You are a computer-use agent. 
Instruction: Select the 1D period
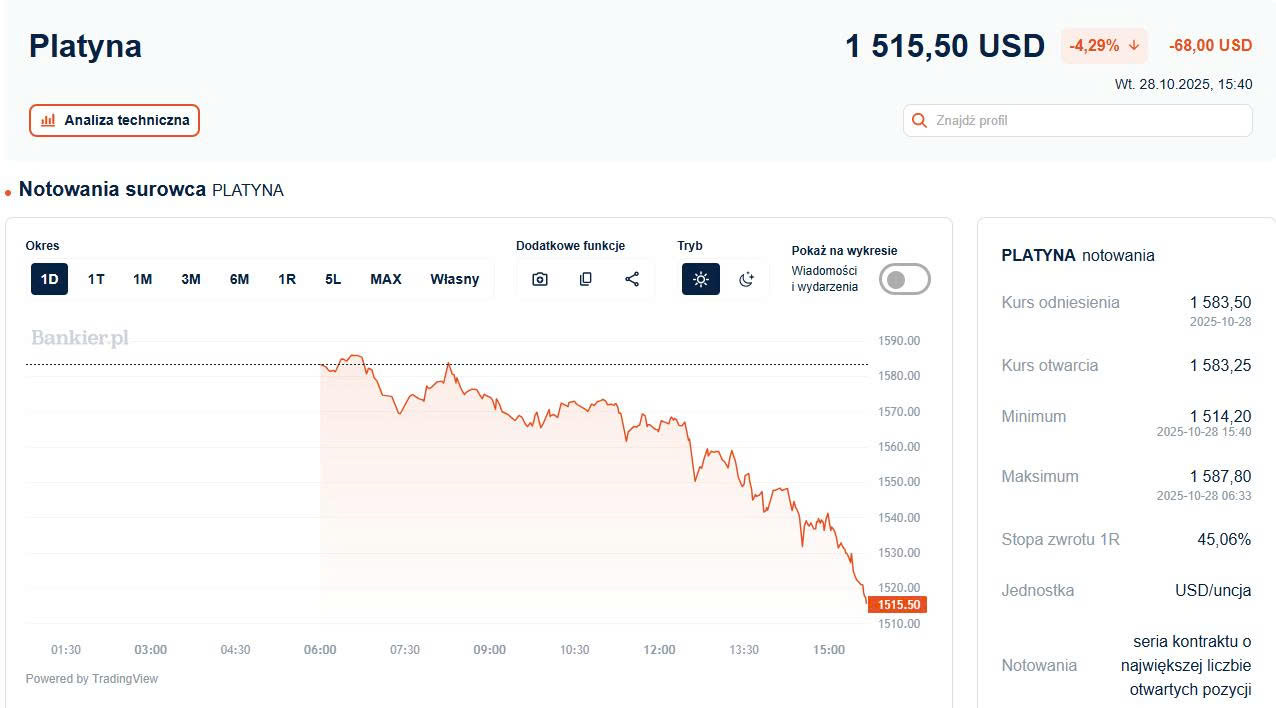pyautogui.click(x=49, y=279)
